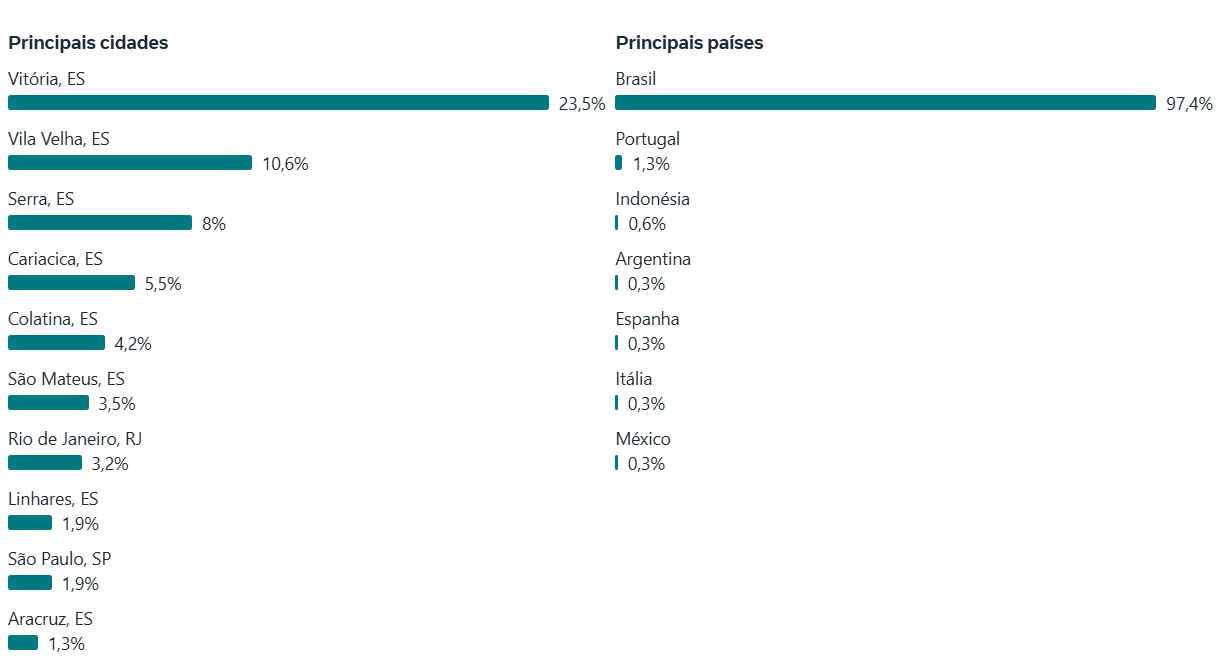Click the Espanha country label

pos(647,319)
